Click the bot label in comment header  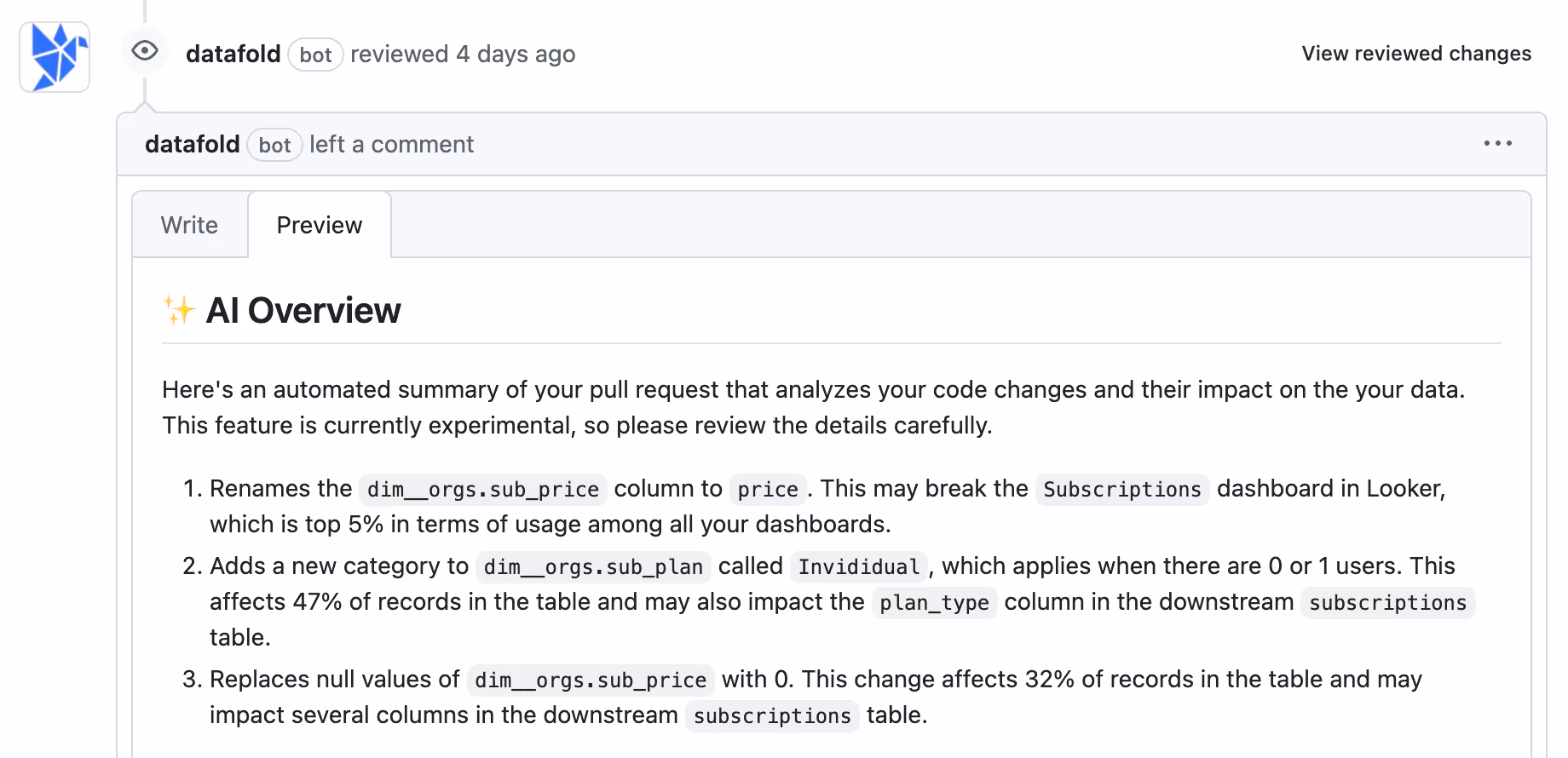pyautogui.click(x=274, y=145)
